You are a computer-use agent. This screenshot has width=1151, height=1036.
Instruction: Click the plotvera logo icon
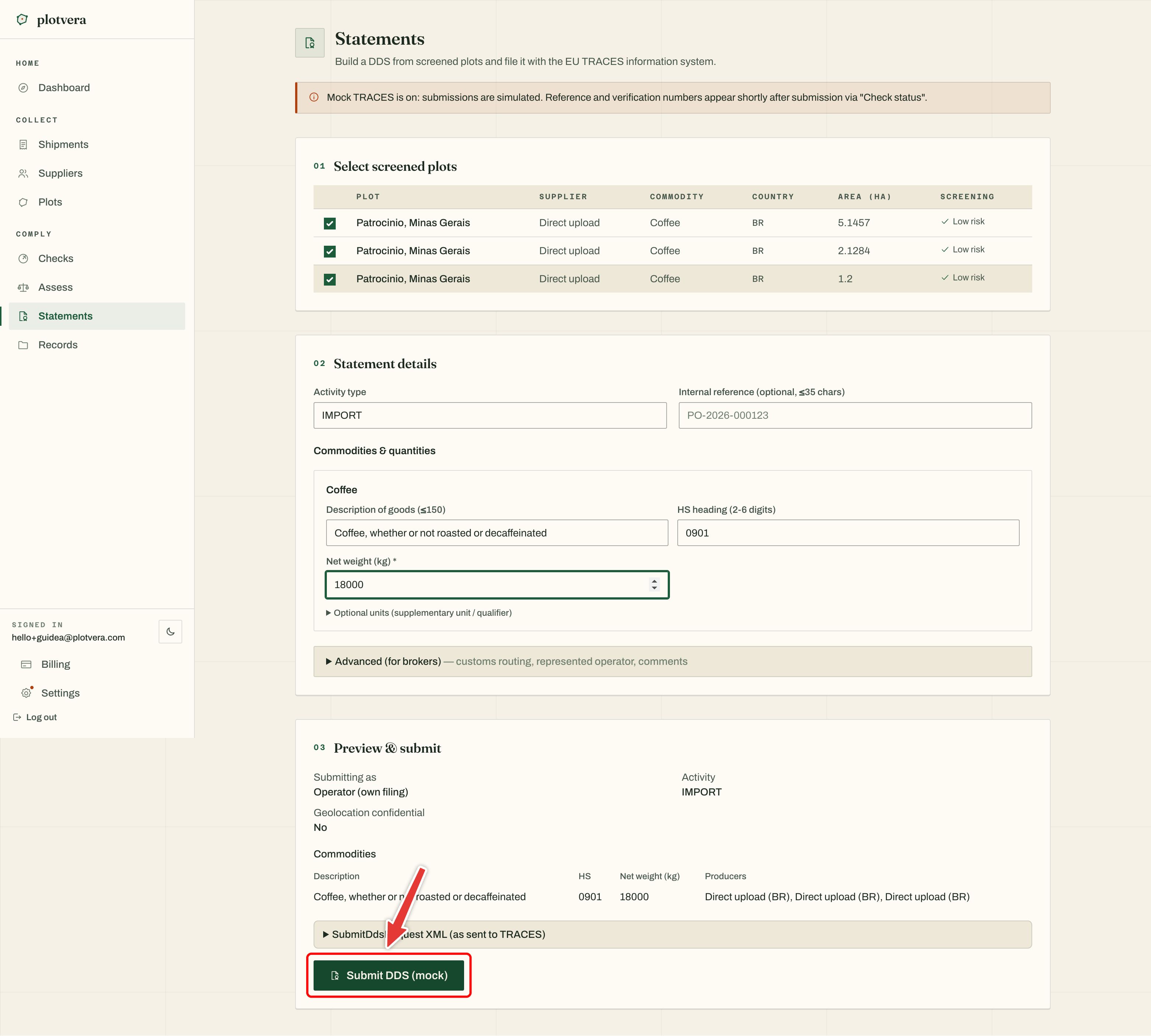(22, 19)
